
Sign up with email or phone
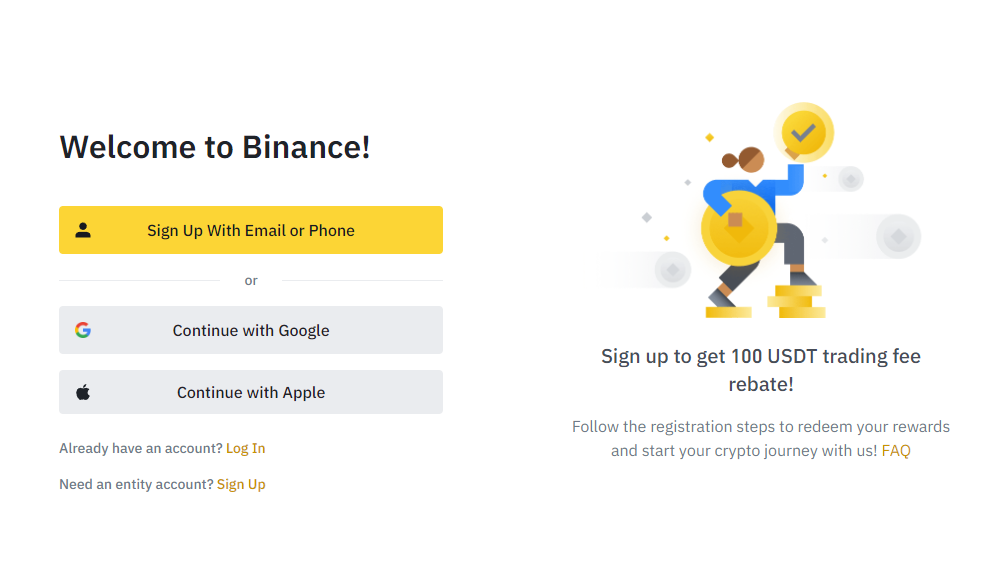click(251, 230)
